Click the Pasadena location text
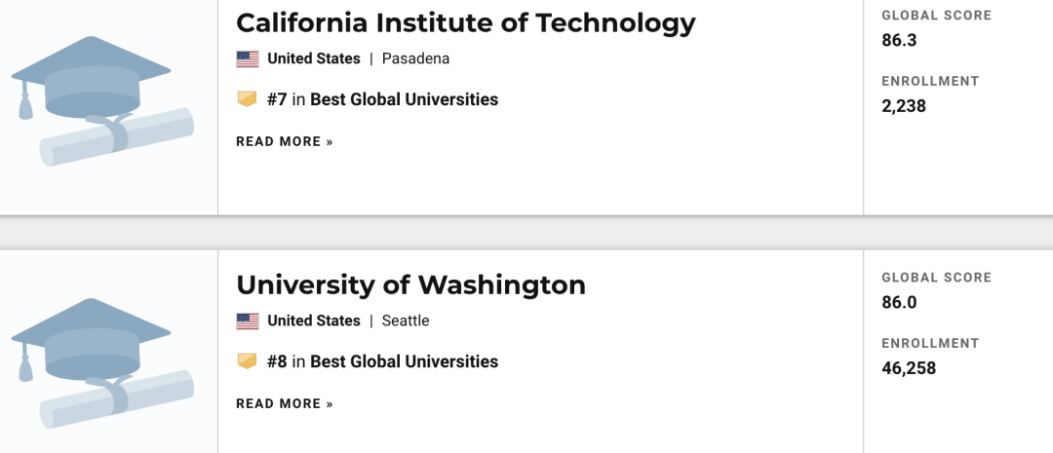Viewport: 1053px width, 453px height. pos(416,59)
